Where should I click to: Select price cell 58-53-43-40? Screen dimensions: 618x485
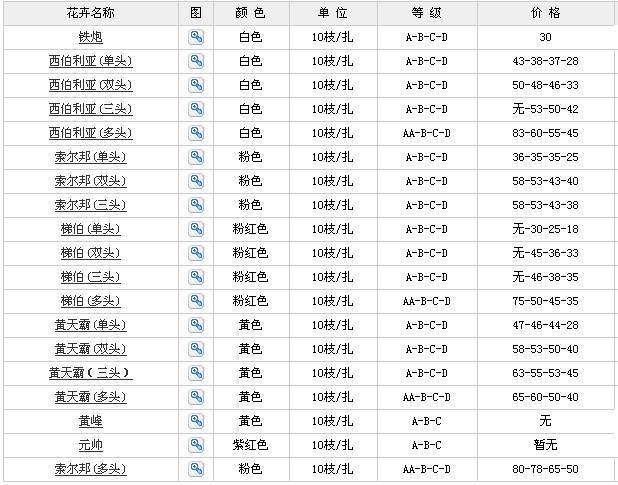click(x=545, y=181)
